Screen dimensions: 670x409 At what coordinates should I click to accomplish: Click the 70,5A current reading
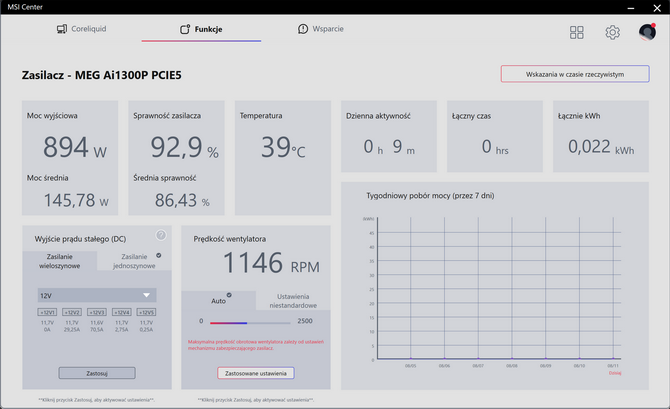click(97, 330)
